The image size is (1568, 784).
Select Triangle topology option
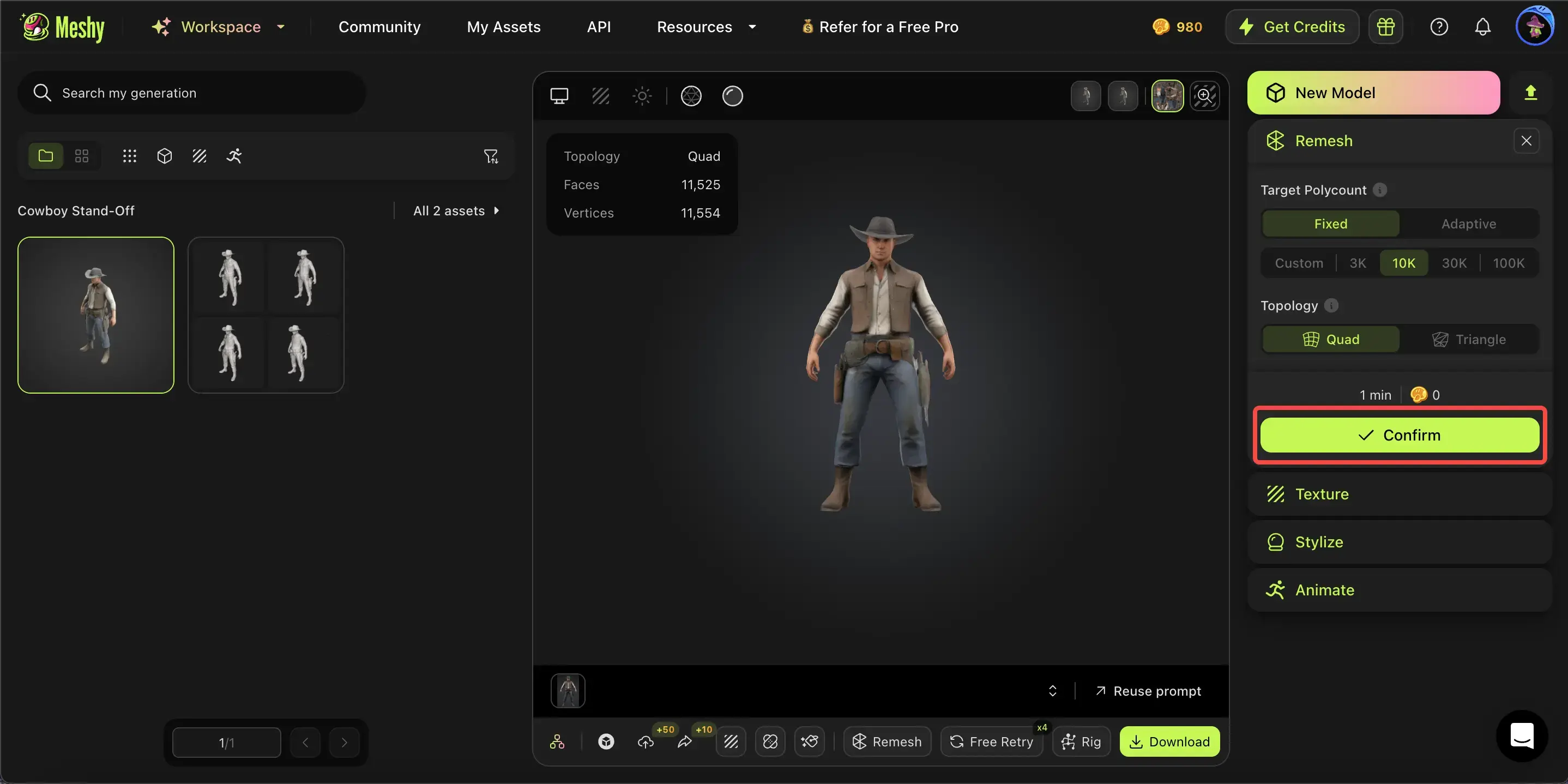tap(1468, 340)
